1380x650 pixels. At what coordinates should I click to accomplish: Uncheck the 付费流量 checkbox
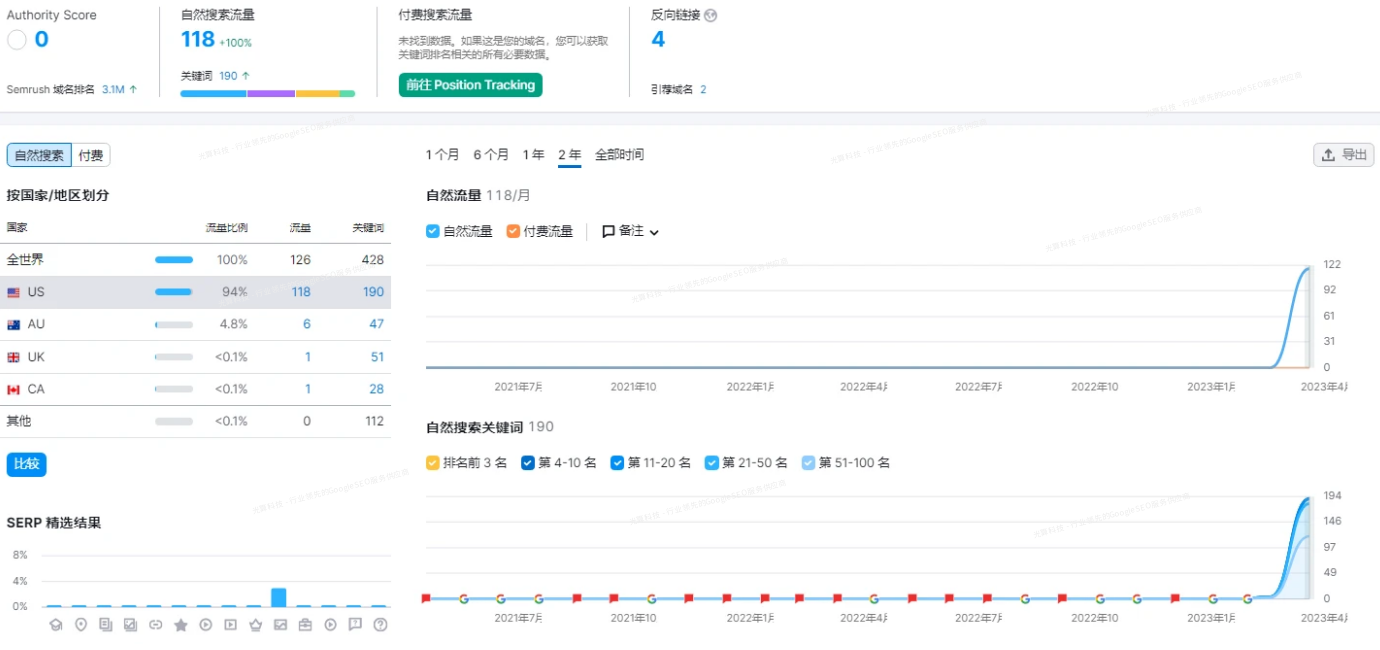[514, 231]
